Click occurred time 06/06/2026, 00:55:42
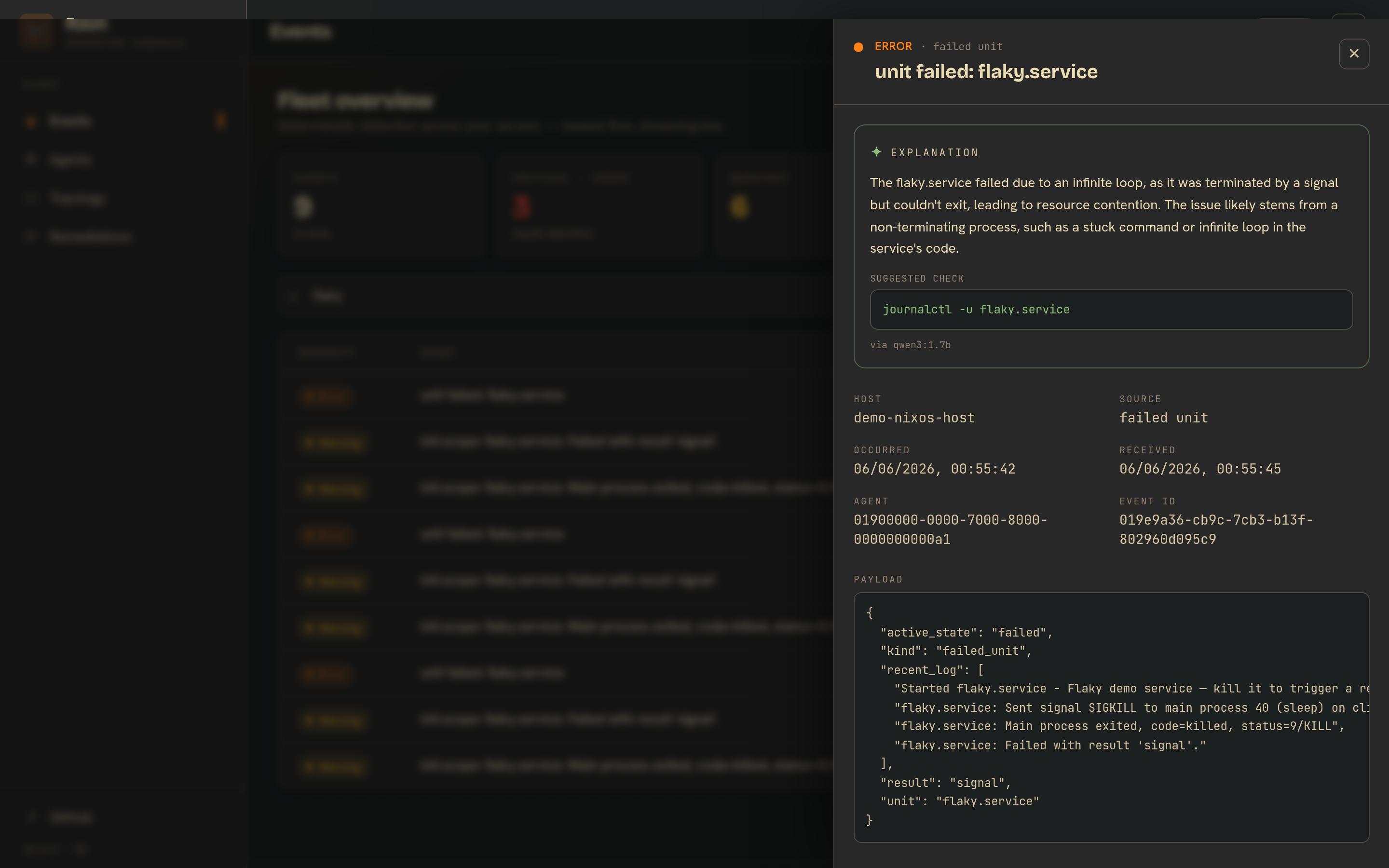The width and height of the screenshot is (1389, 868). coord(934,469)
